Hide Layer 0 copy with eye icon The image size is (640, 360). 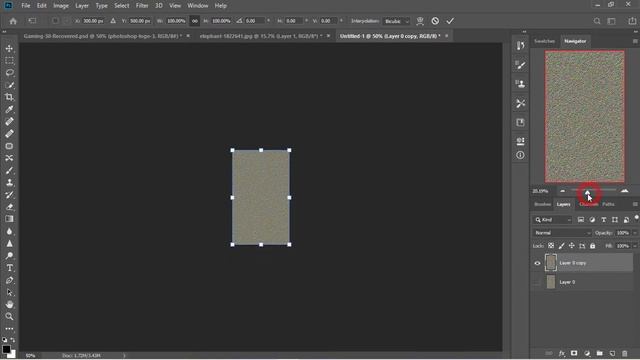point(537,263)
